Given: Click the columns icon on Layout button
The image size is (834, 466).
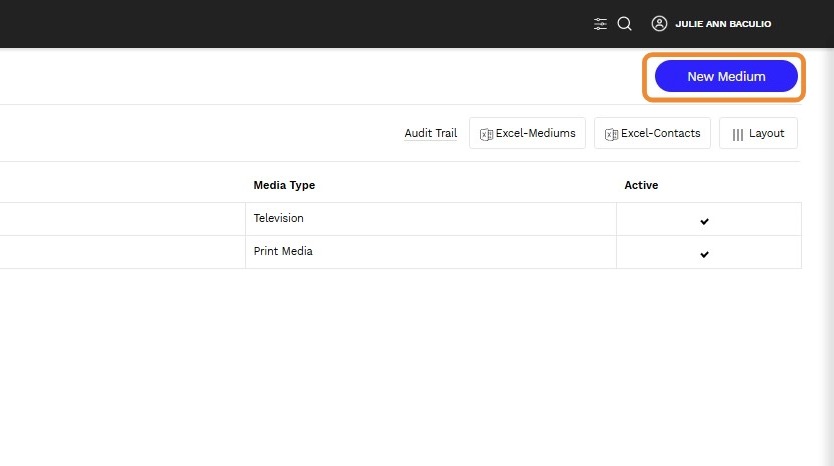Looking at the screenshot, I should [738, 134].
